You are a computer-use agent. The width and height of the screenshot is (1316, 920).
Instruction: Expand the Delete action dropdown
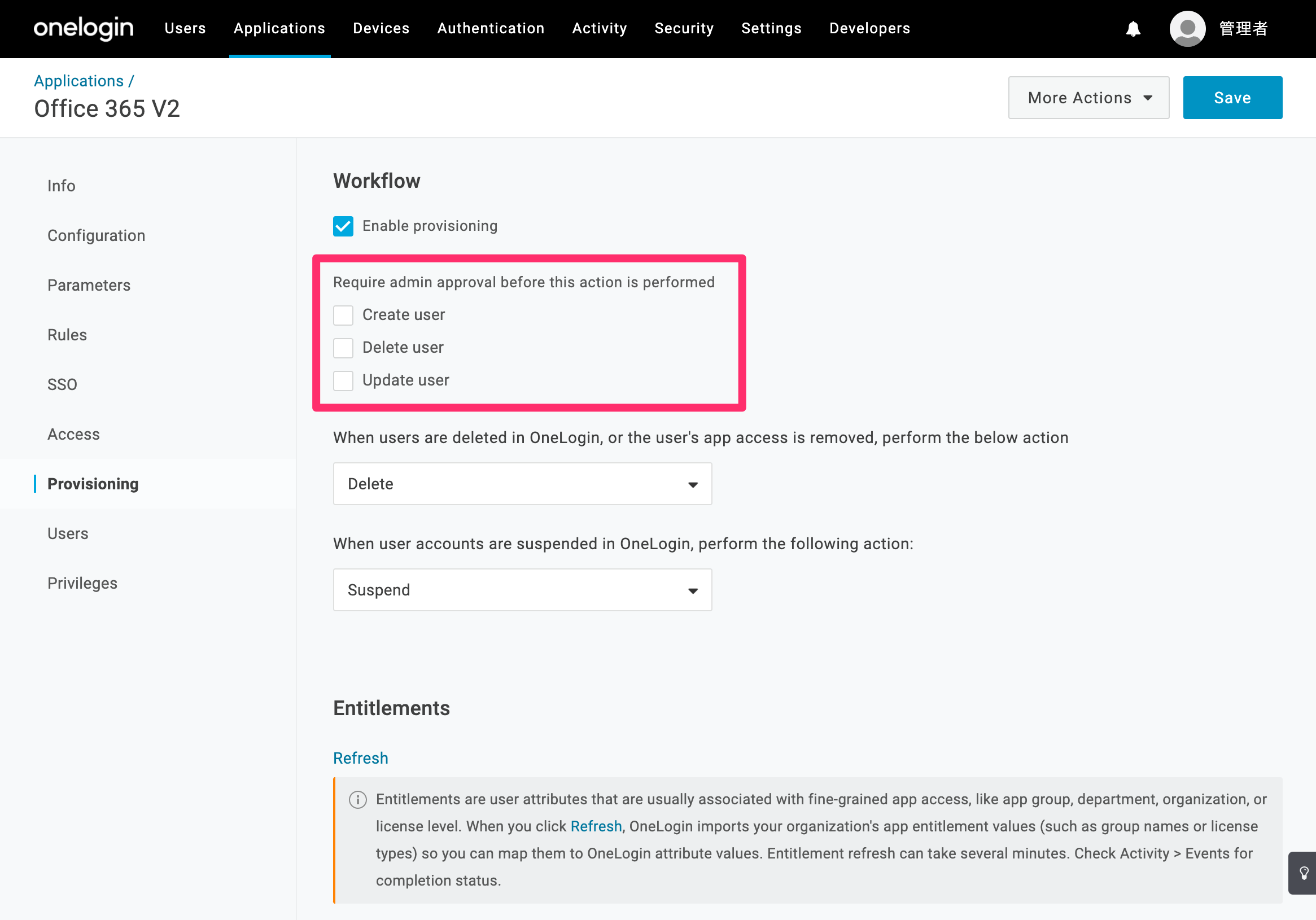point(522,484)
